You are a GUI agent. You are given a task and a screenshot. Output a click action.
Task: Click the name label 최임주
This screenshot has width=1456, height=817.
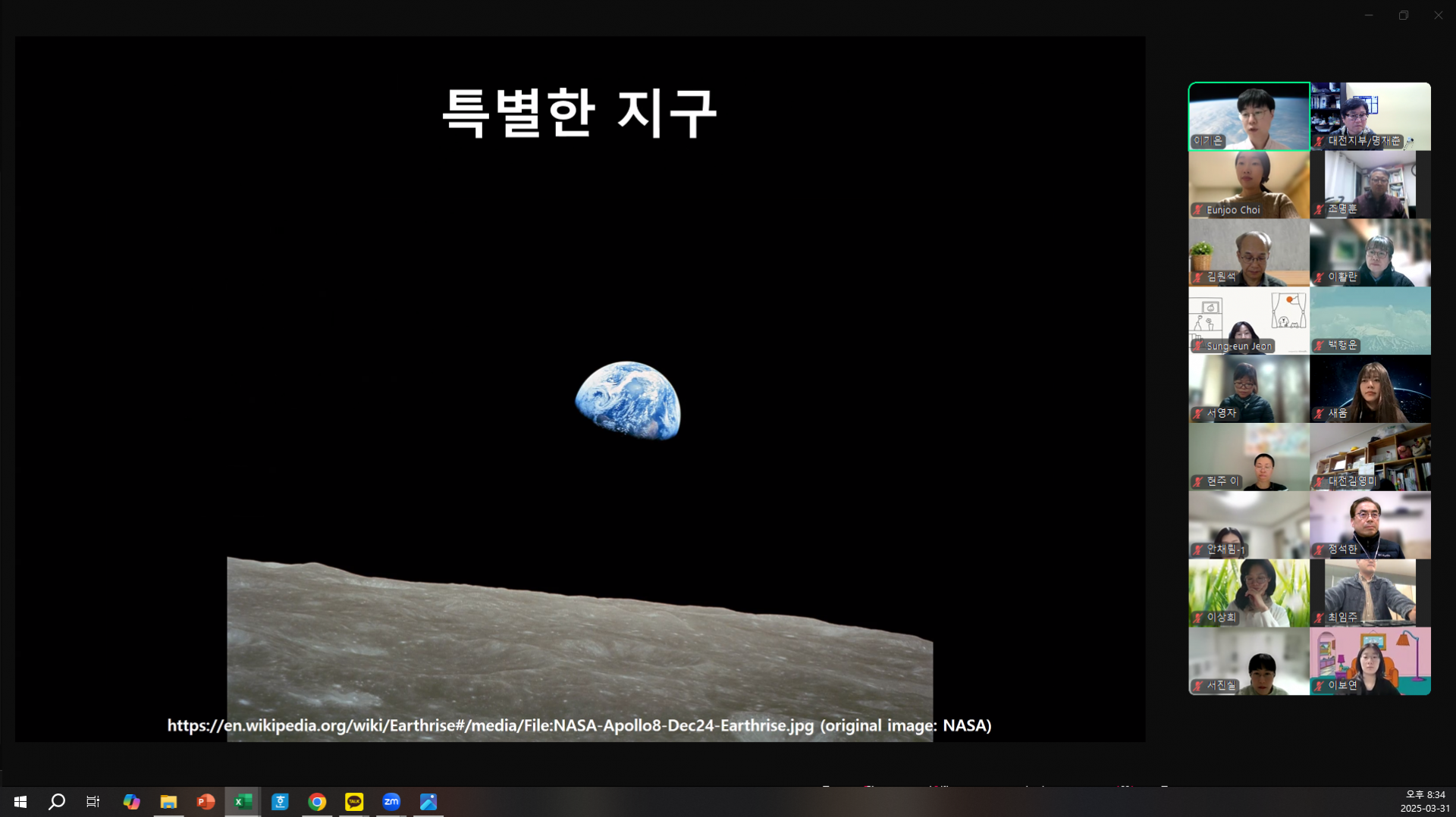coord(1342,618)
